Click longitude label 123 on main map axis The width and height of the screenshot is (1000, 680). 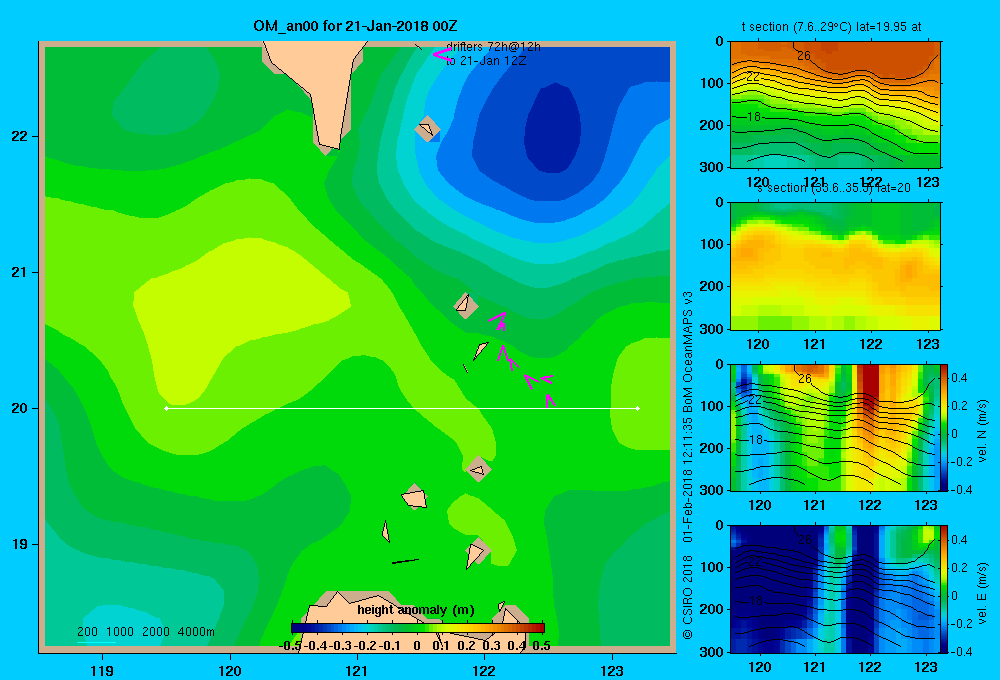(612, 670)
